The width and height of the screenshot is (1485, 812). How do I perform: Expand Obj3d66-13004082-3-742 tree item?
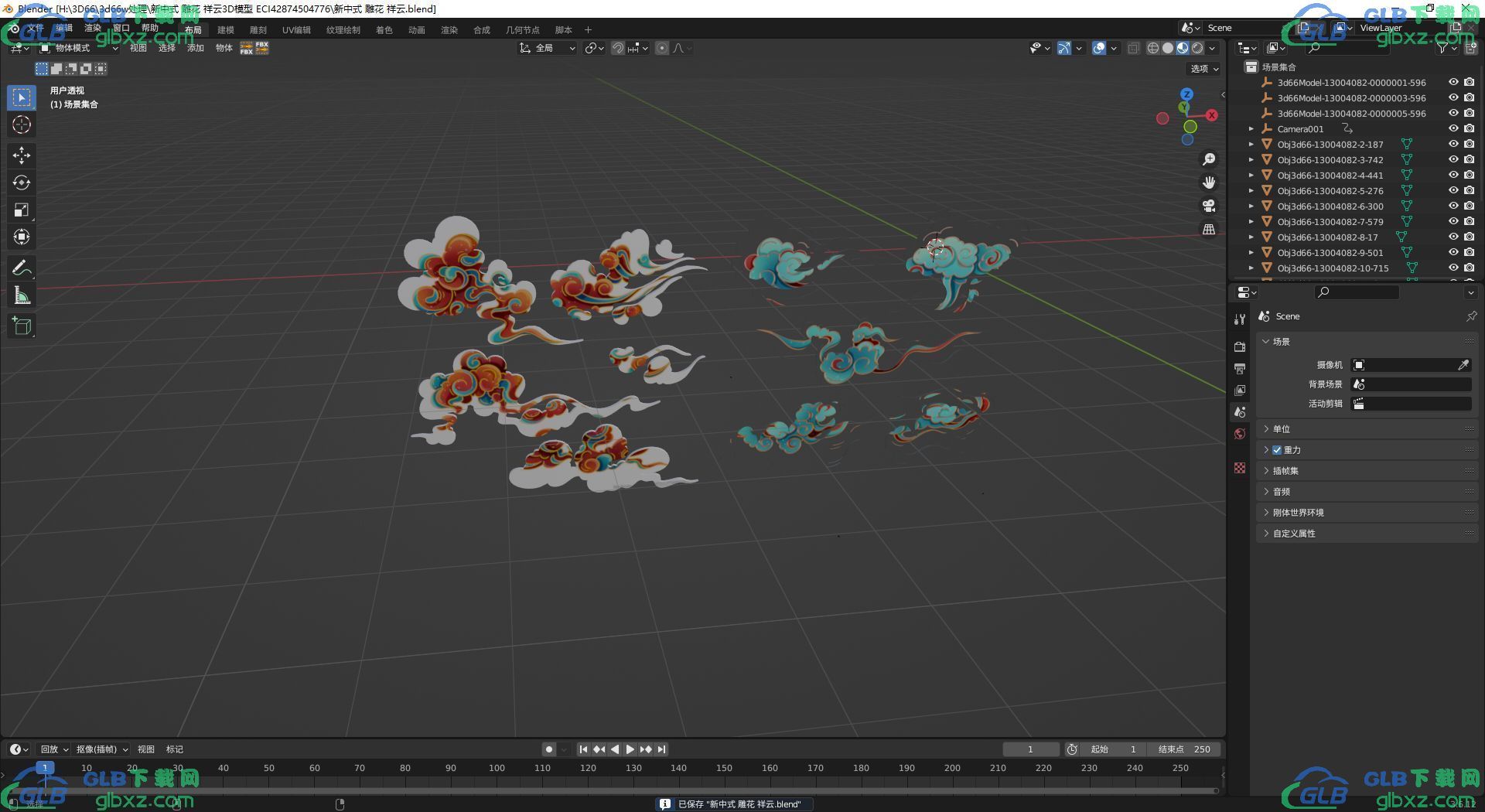click(x=1251, y=160)
